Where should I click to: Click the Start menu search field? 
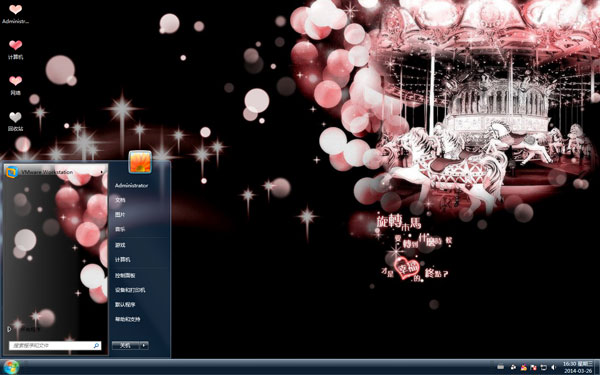click(x=55, y=345)
